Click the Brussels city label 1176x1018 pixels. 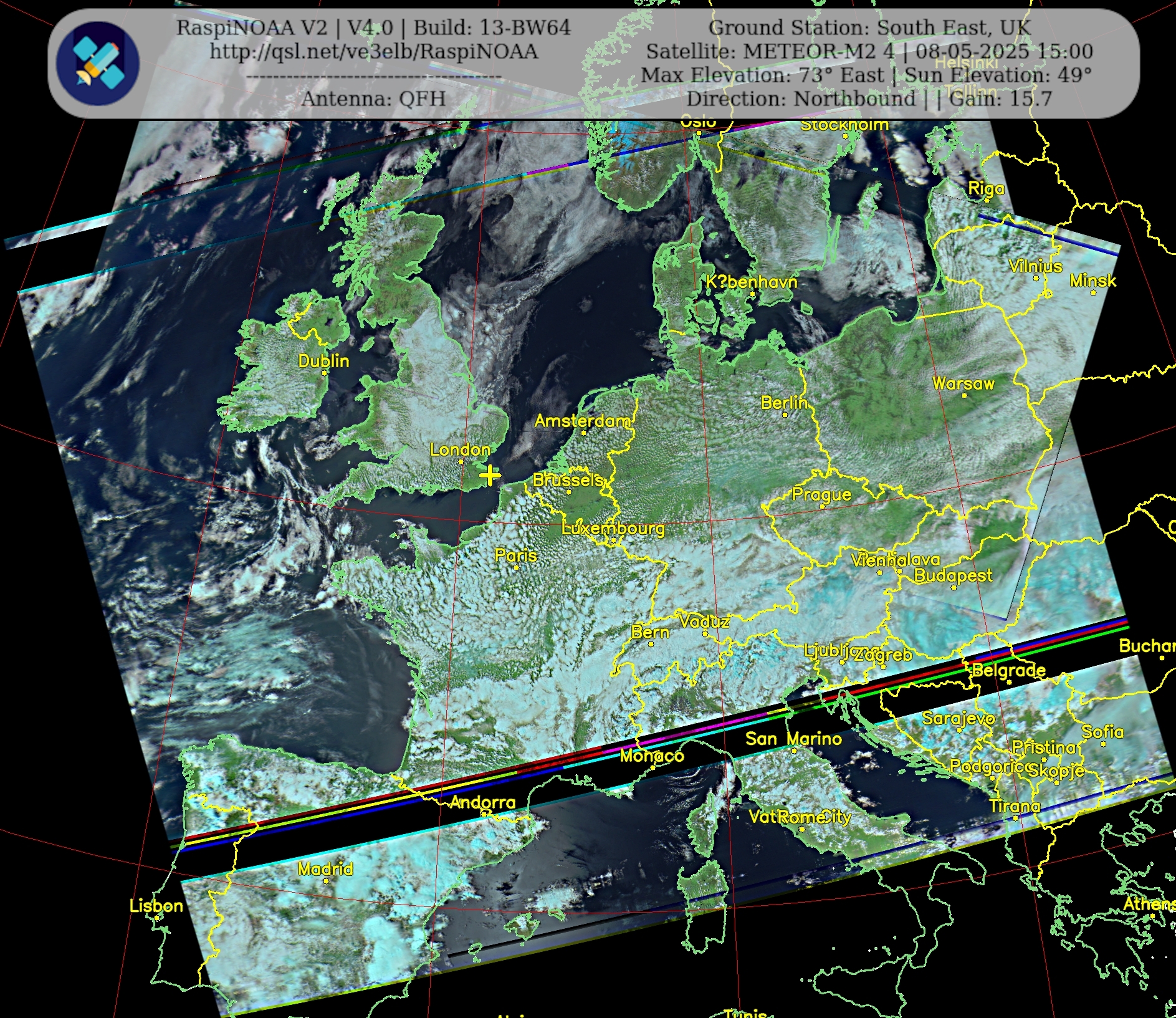point(568,480)
